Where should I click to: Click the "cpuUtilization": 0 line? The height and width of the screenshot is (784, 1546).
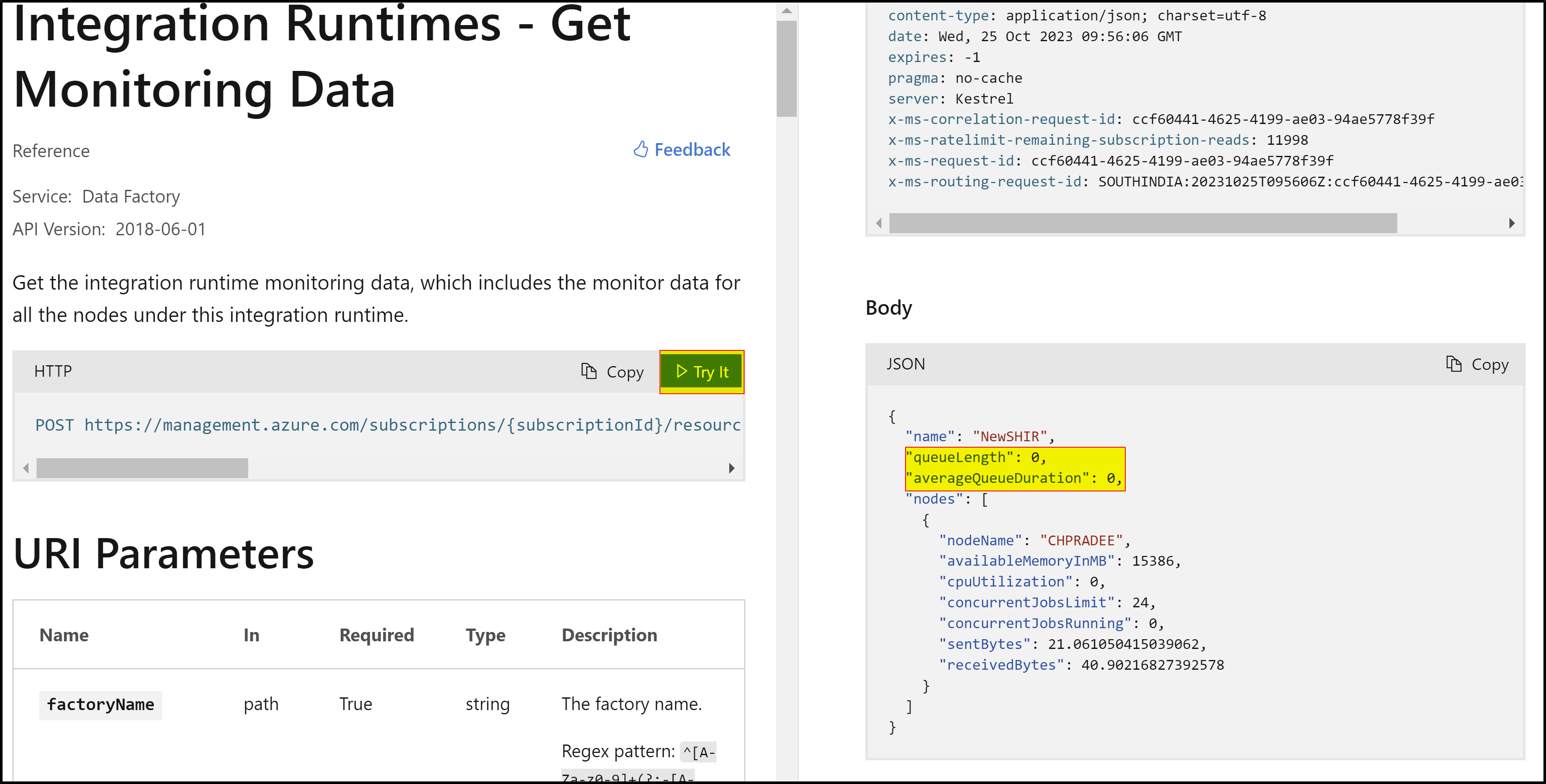1022,582
